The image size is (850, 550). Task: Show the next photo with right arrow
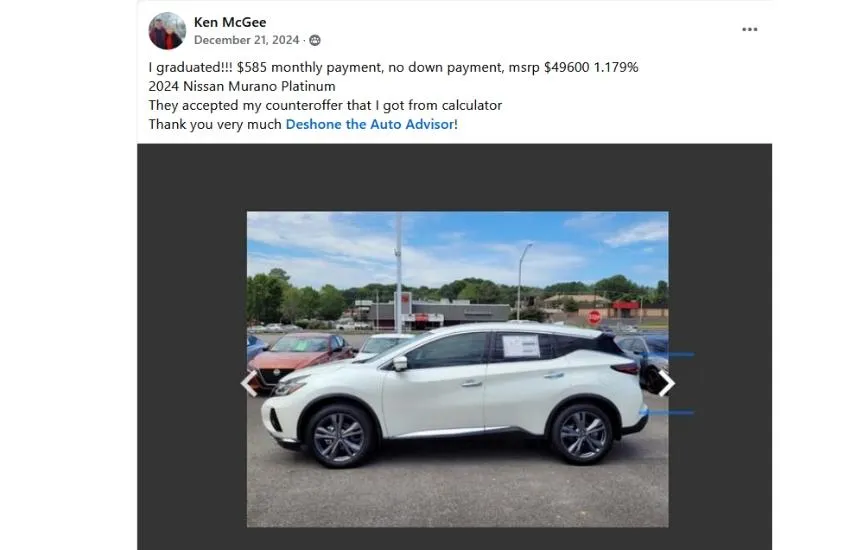tap(666, 383)
